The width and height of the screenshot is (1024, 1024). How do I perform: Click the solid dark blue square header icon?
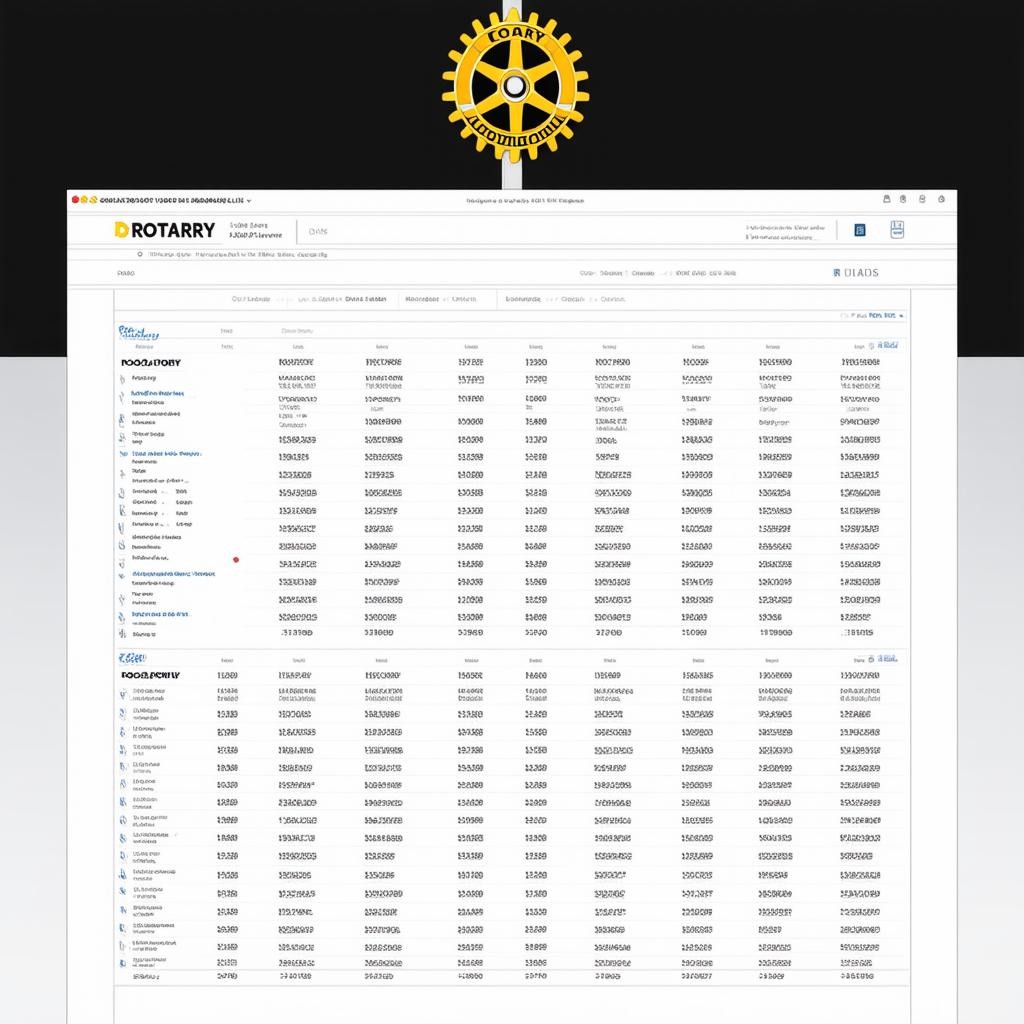[860, 230]
